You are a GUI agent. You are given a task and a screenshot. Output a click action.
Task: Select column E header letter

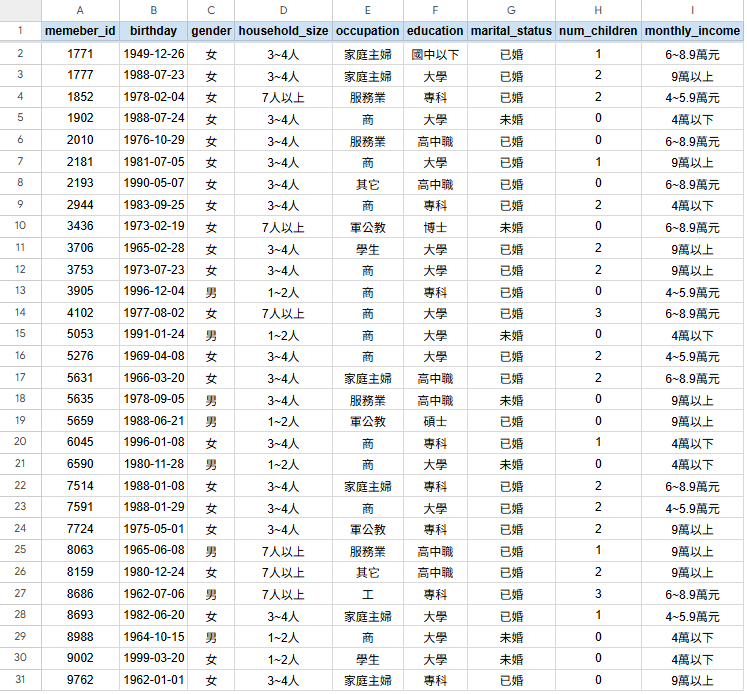[x=367, y=10]
